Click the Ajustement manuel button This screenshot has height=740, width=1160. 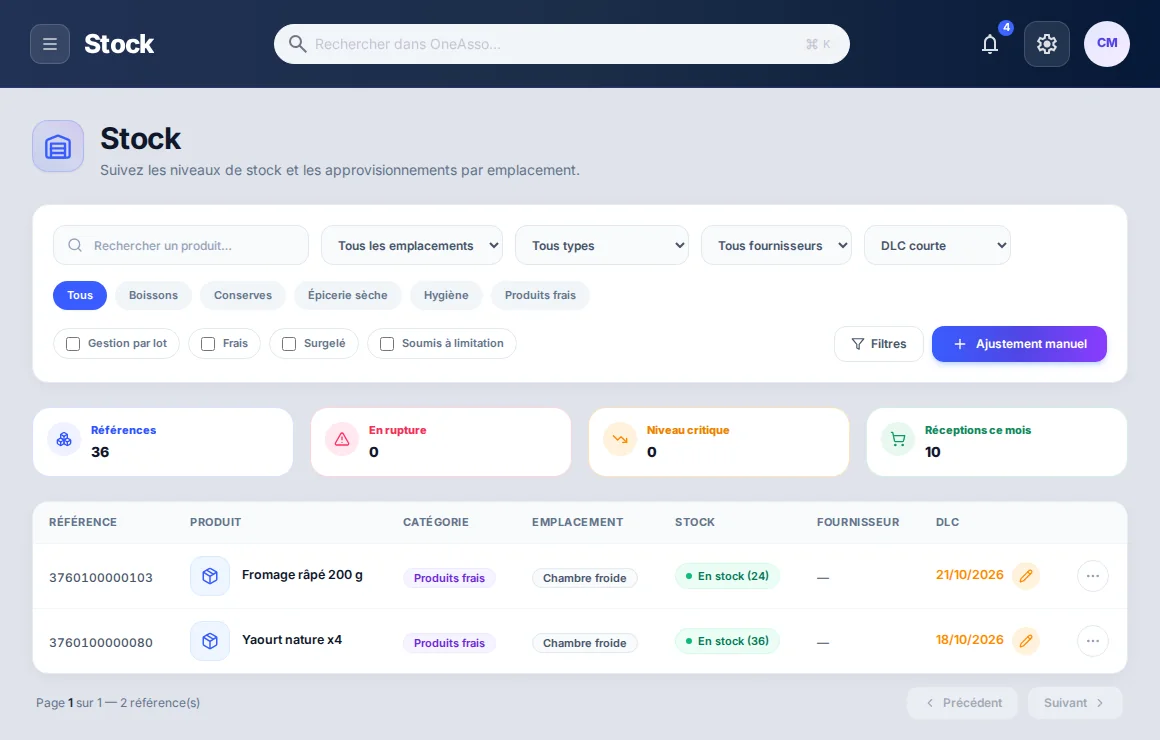coord(1019,344)
